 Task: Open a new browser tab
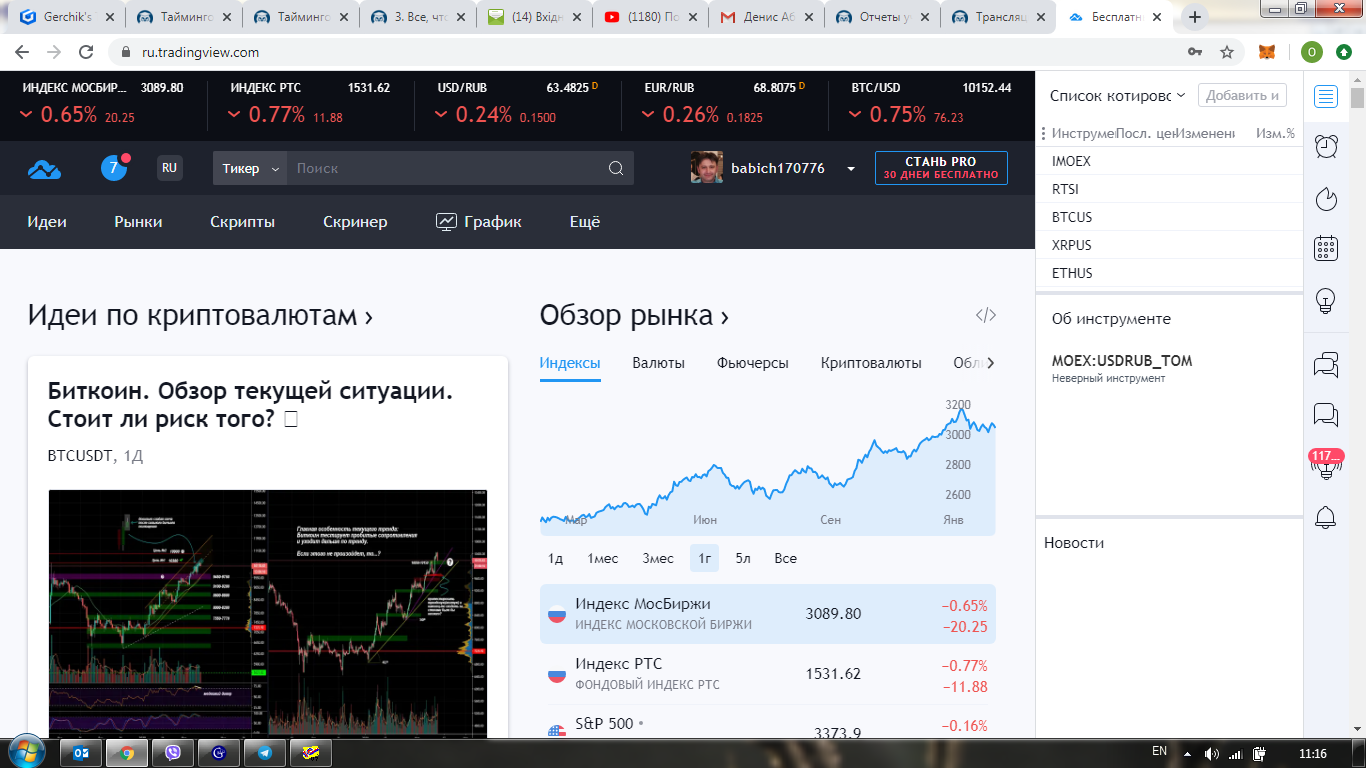[x=1194, y=17]
